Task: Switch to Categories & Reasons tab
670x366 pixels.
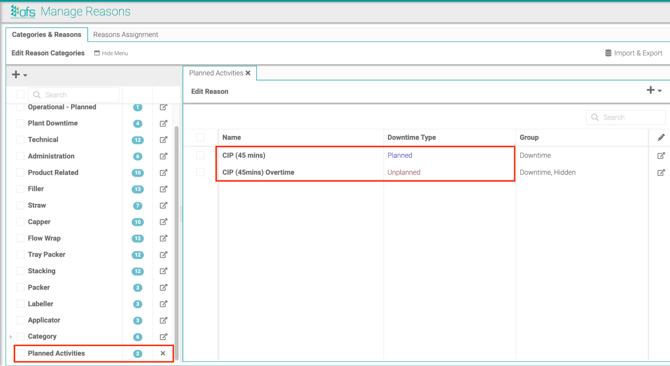Action: (47, 35)
